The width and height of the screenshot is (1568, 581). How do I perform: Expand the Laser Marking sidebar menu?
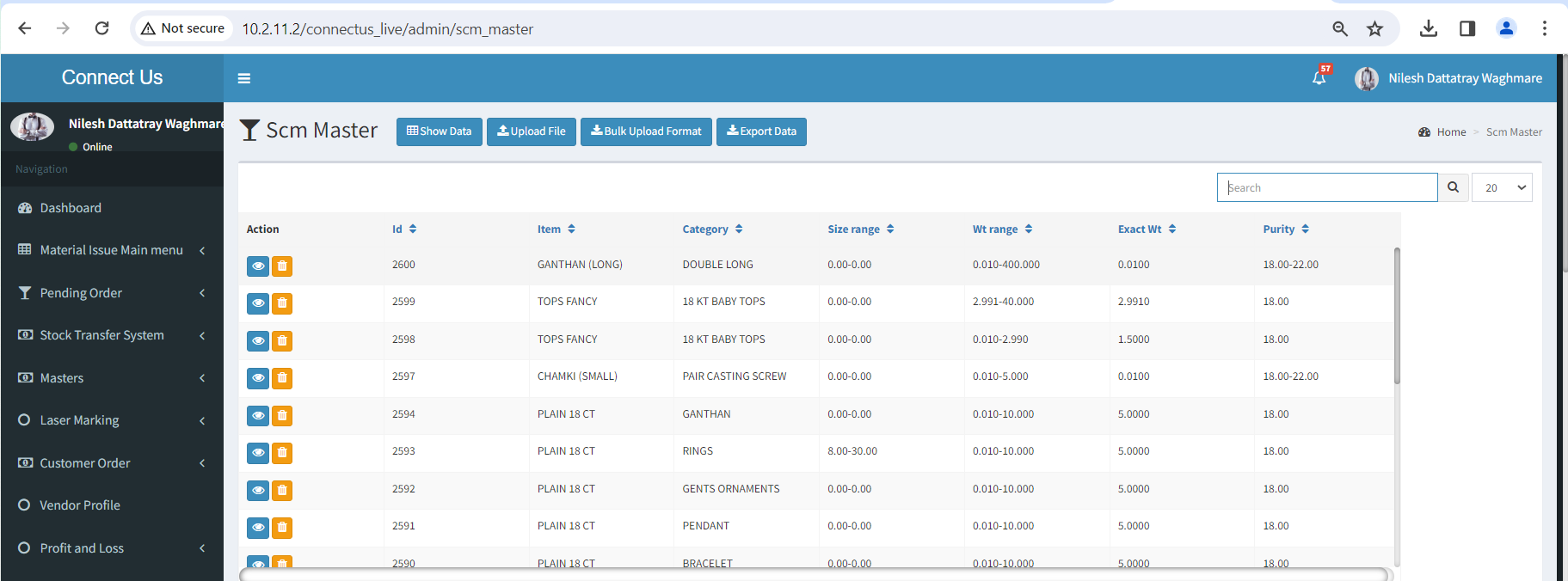tap(112, 420)
